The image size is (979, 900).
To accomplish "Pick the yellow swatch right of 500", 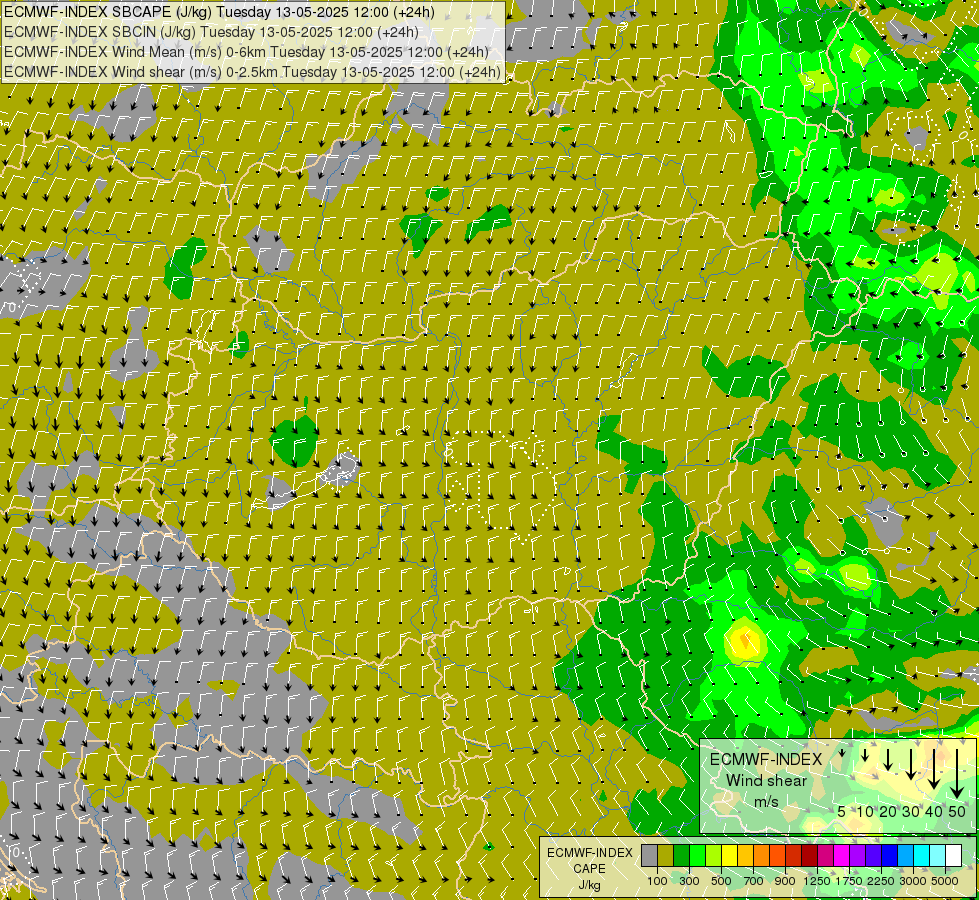I will pos(729,855).
